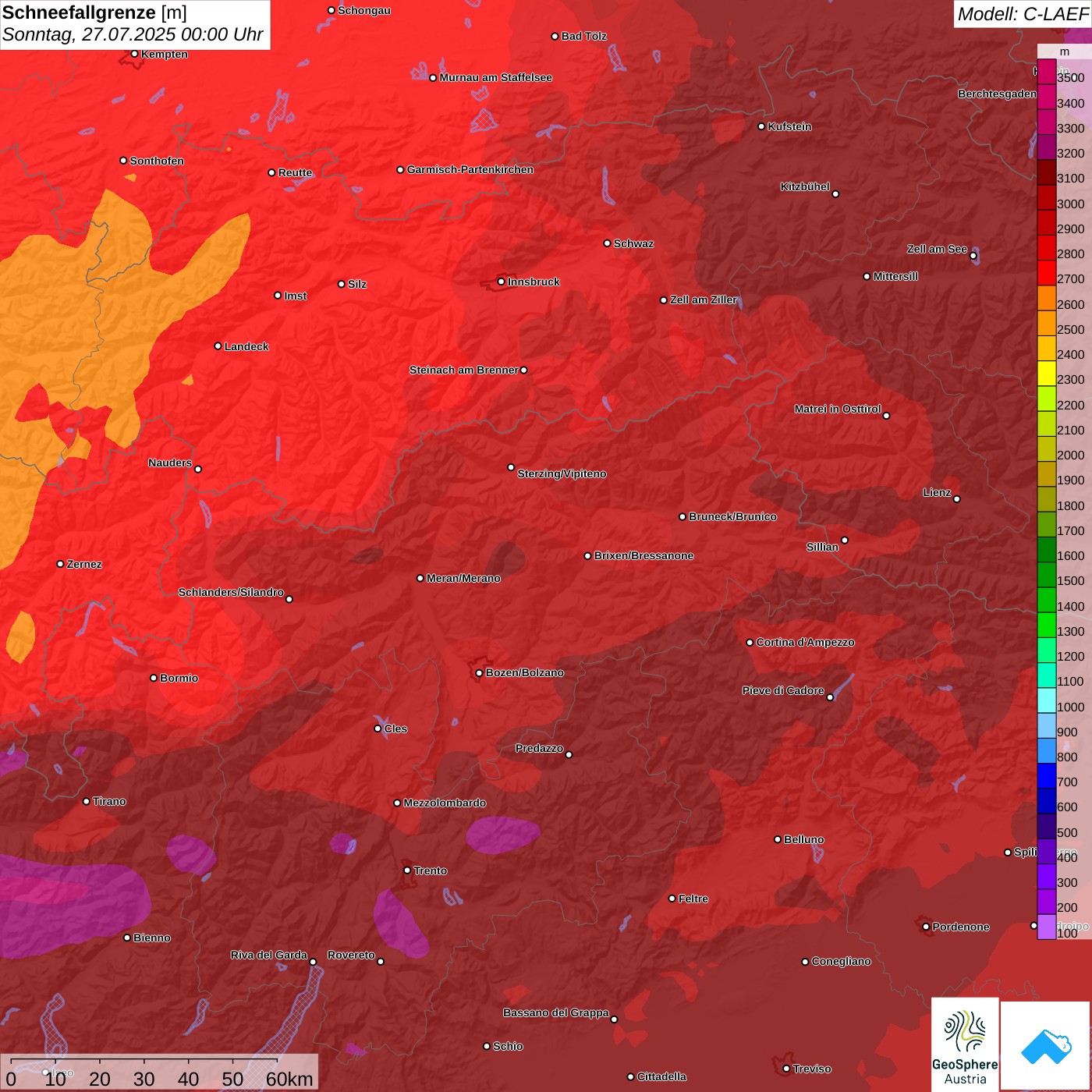Pick the orange 2600 m legend swatch
This screenshot has width=1092, height=1092.
click(1046, 298)
